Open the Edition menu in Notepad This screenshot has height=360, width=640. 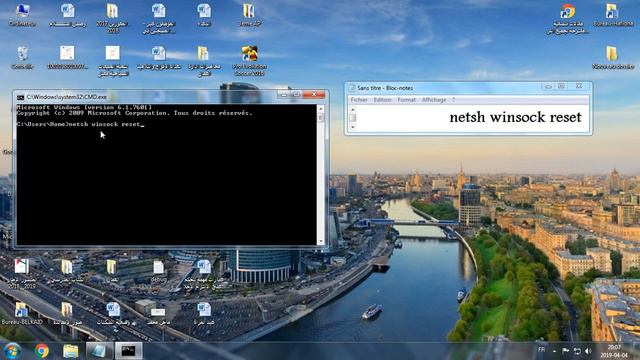point(382,100)
